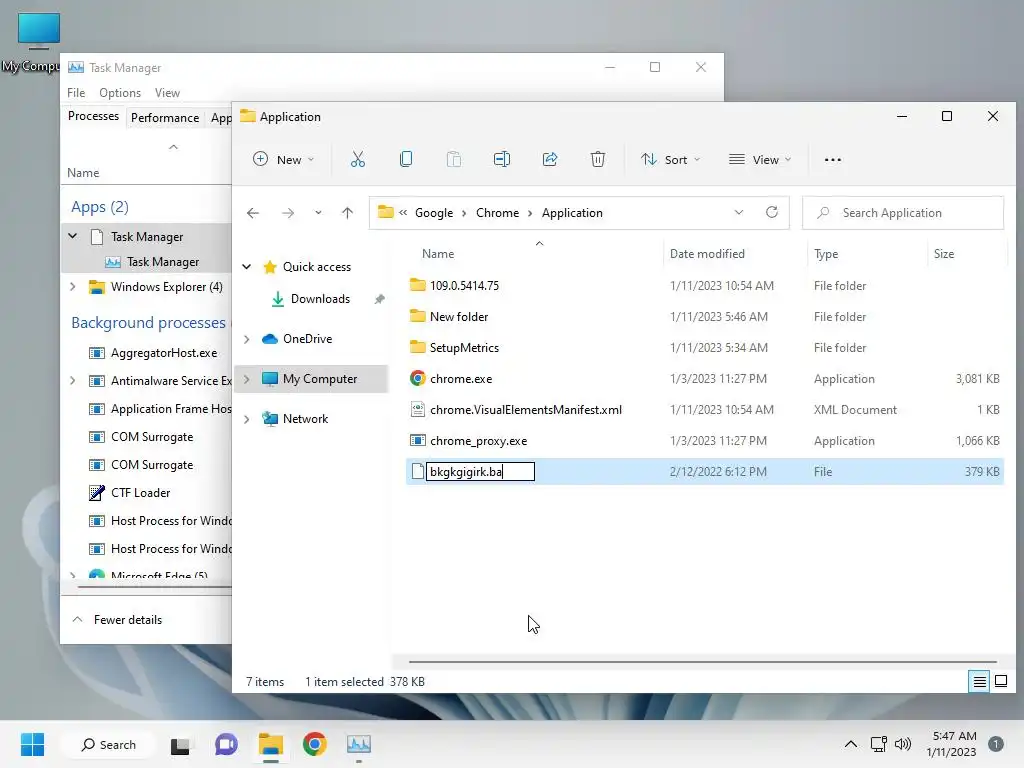Expand the OneDrive tree node
This screenshot has height=768, width=1024.
pyautogui.click(x=247, y=339)
